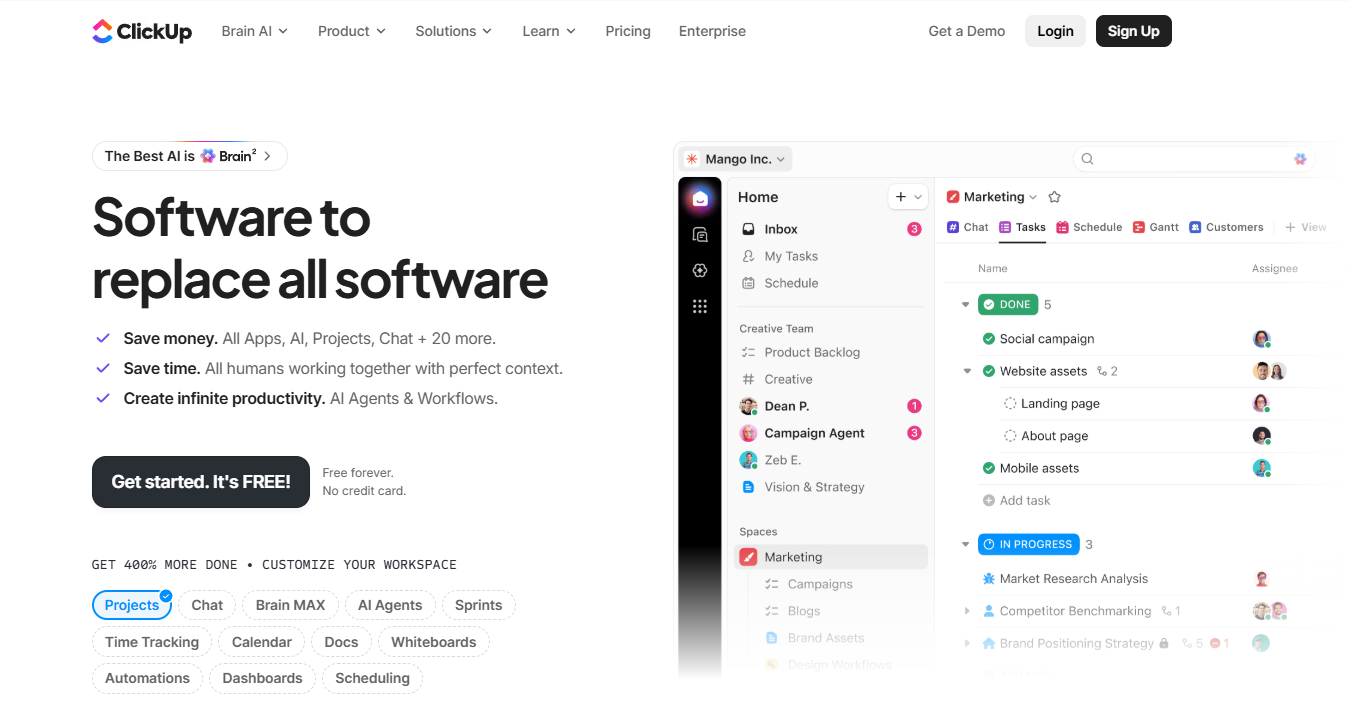Switch to the Tasks view tab
This screenshot has height=722, width=1349.
click(x=1022, y=227)
